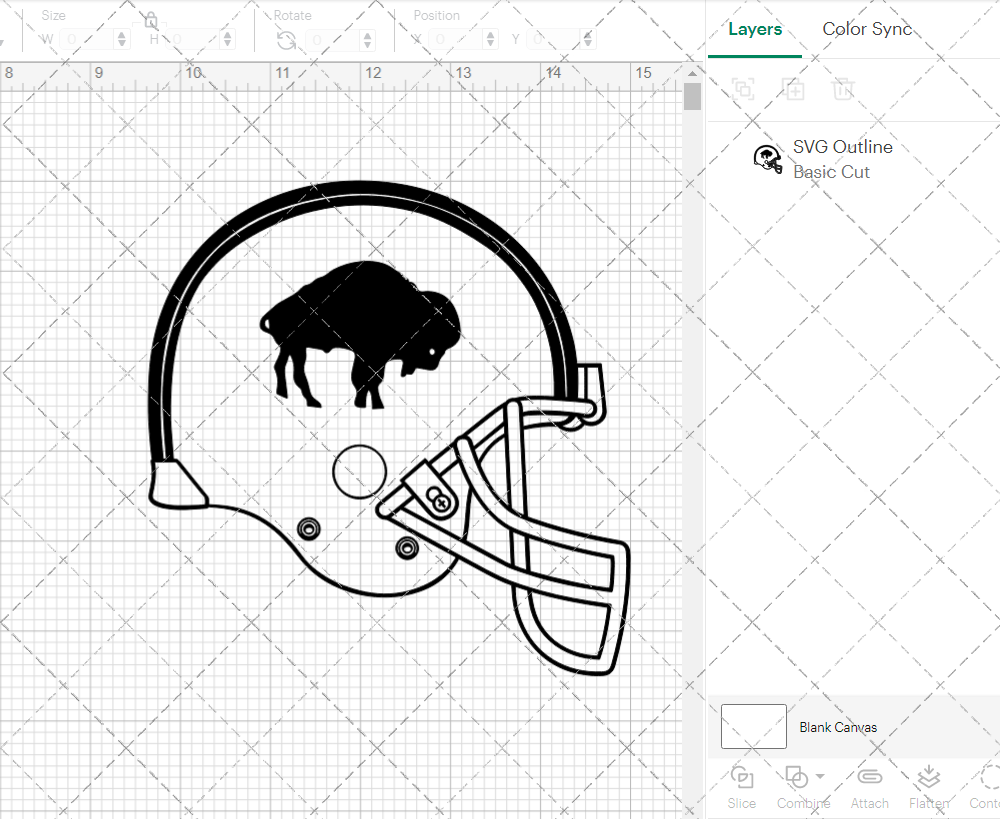Select the Blank Canvas swatch
Screen dimensions: 1000x819
(753, 726)
